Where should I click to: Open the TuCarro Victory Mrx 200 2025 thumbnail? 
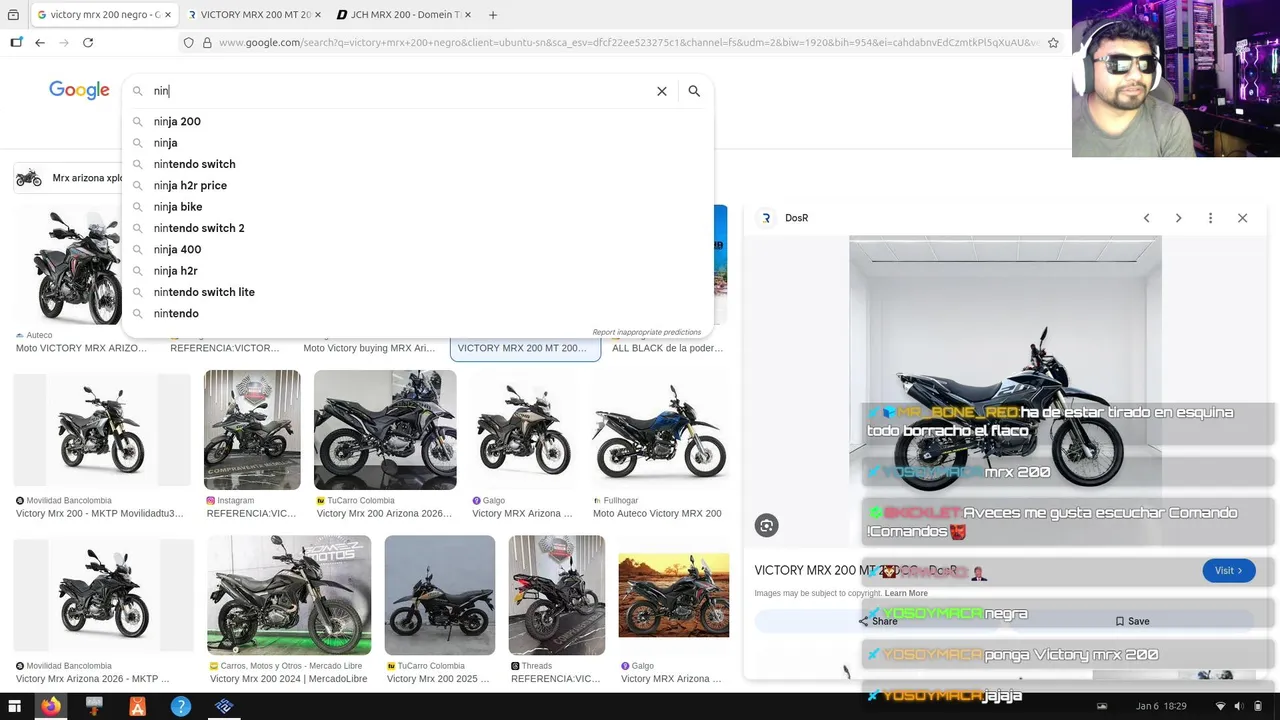(x=440, y=595)
